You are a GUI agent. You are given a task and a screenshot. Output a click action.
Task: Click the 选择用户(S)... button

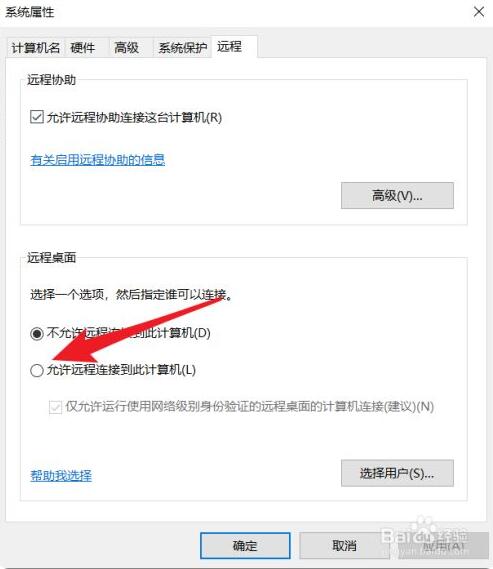tap(397, 473)
